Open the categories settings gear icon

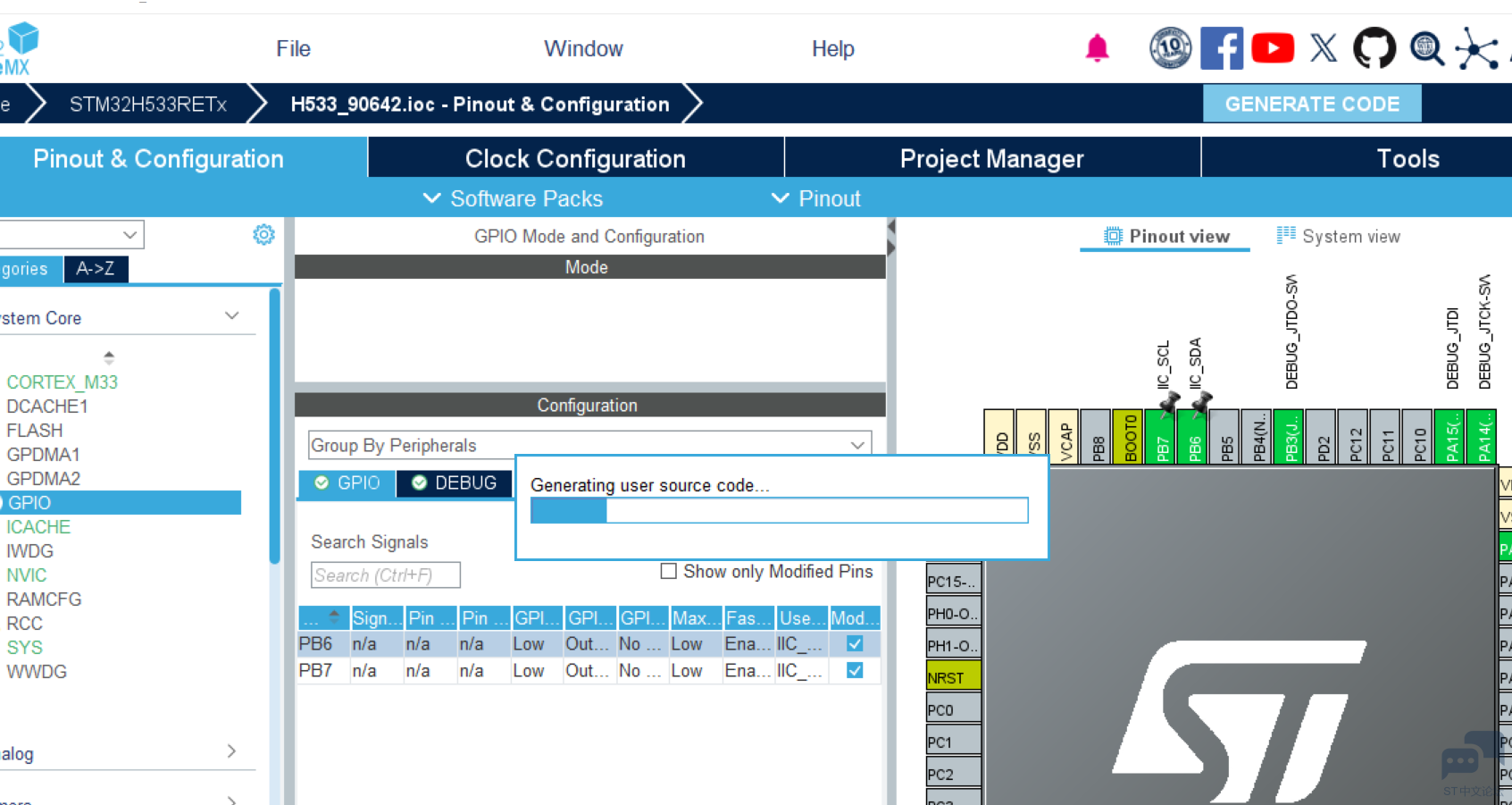pos(263,235)
